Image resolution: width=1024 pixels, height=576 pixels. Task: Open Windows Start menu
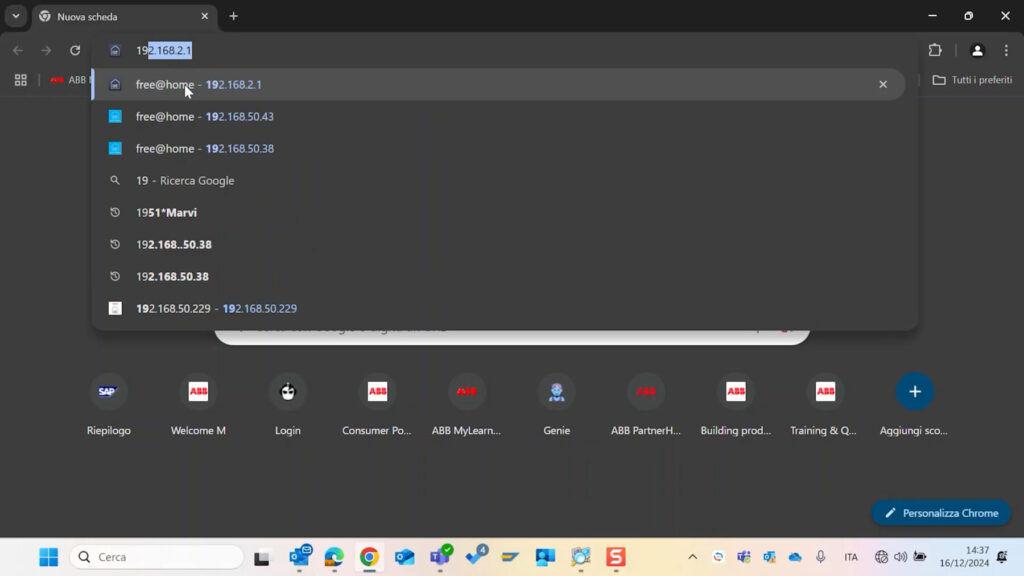tap(48, 557)
